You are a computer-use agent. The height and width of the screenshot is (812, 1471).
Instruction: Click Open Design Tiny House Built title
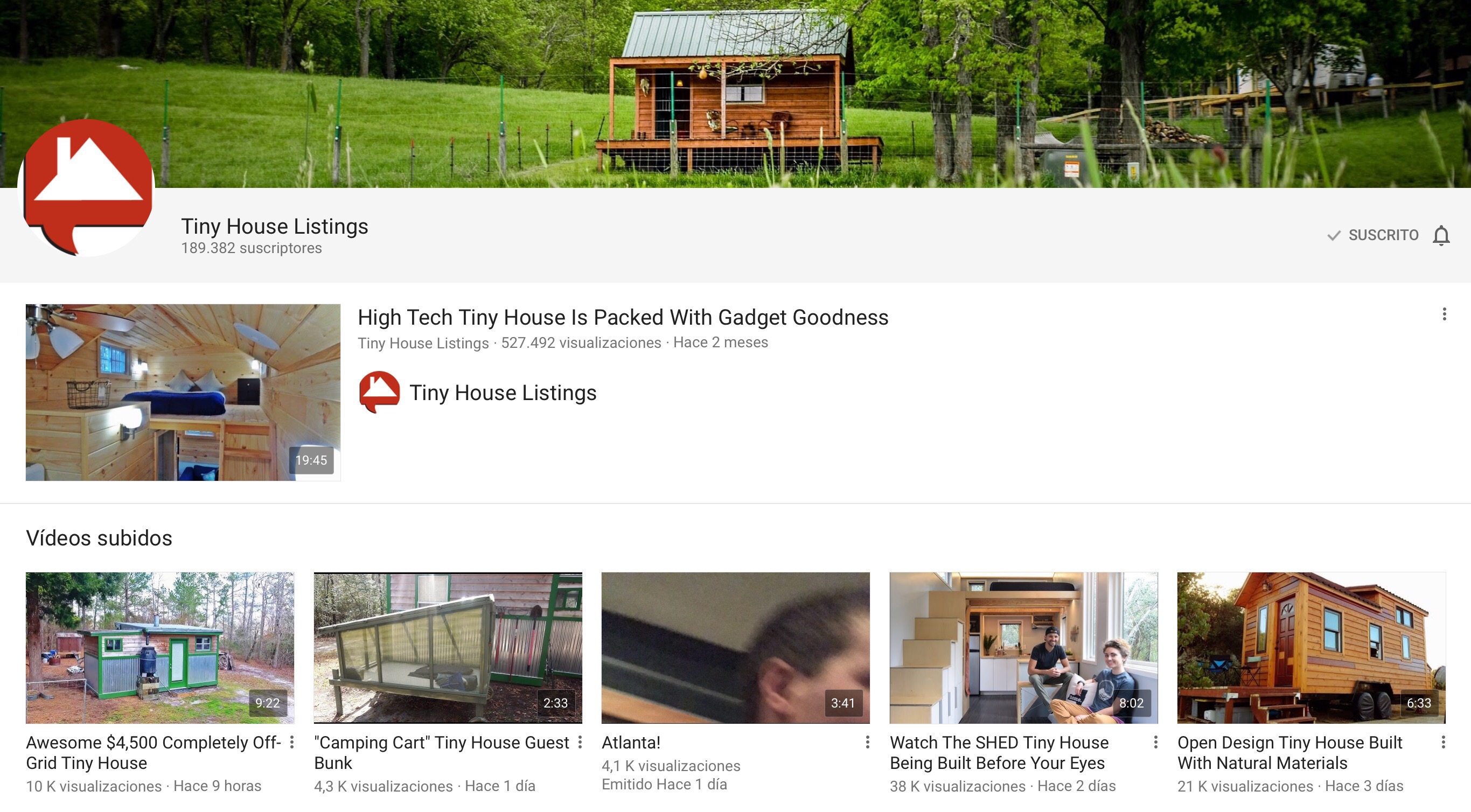[x=1289, y=753]
